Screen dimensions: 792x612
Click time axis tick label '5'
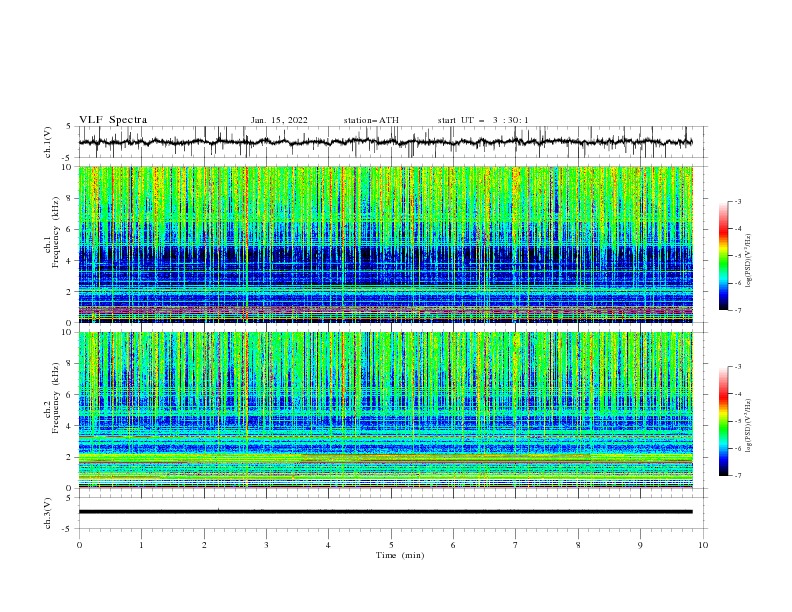tap(391, 545)
